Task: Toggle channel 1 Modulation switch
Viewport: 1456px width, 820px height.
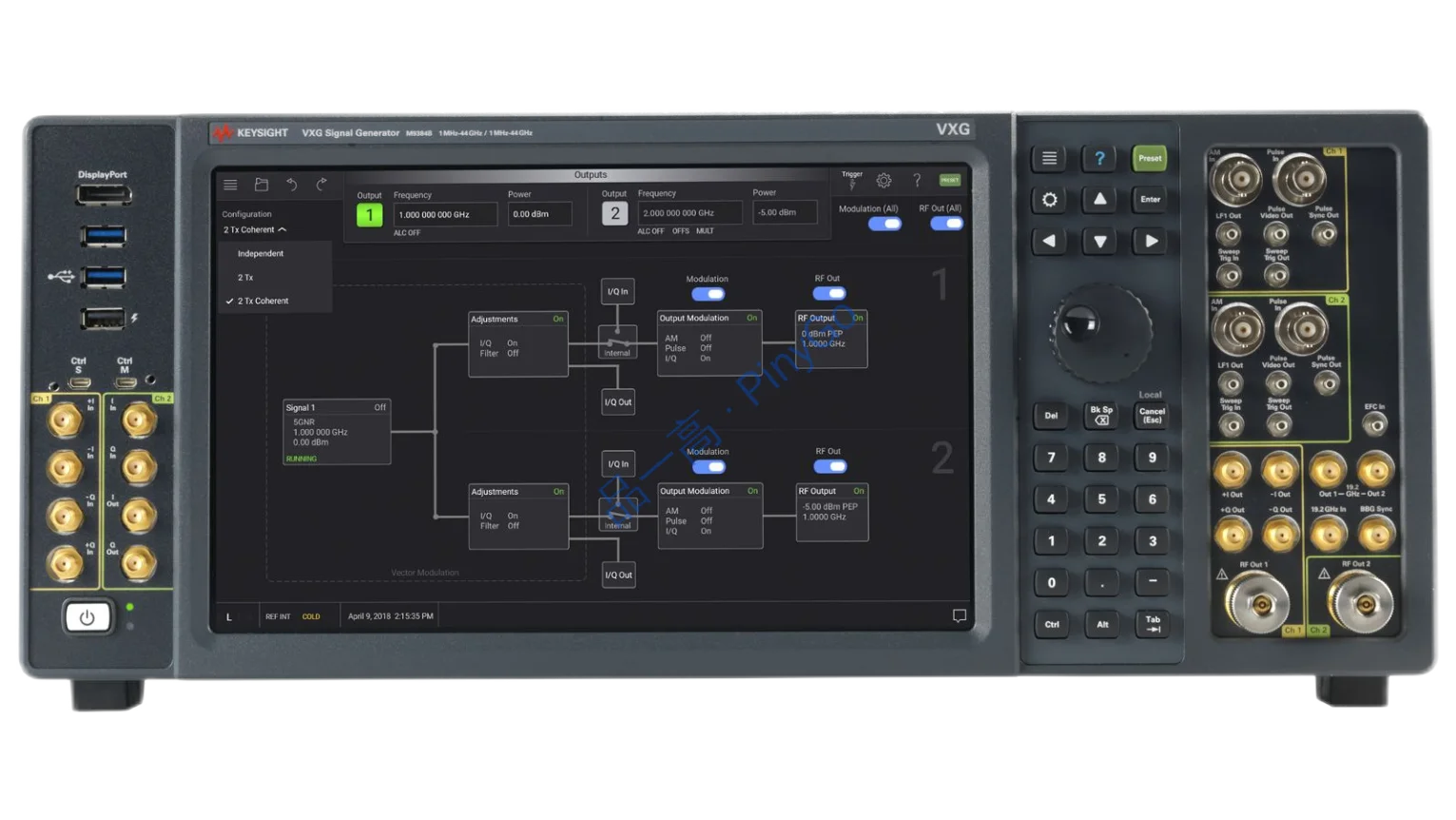Action: coord(708,294)
